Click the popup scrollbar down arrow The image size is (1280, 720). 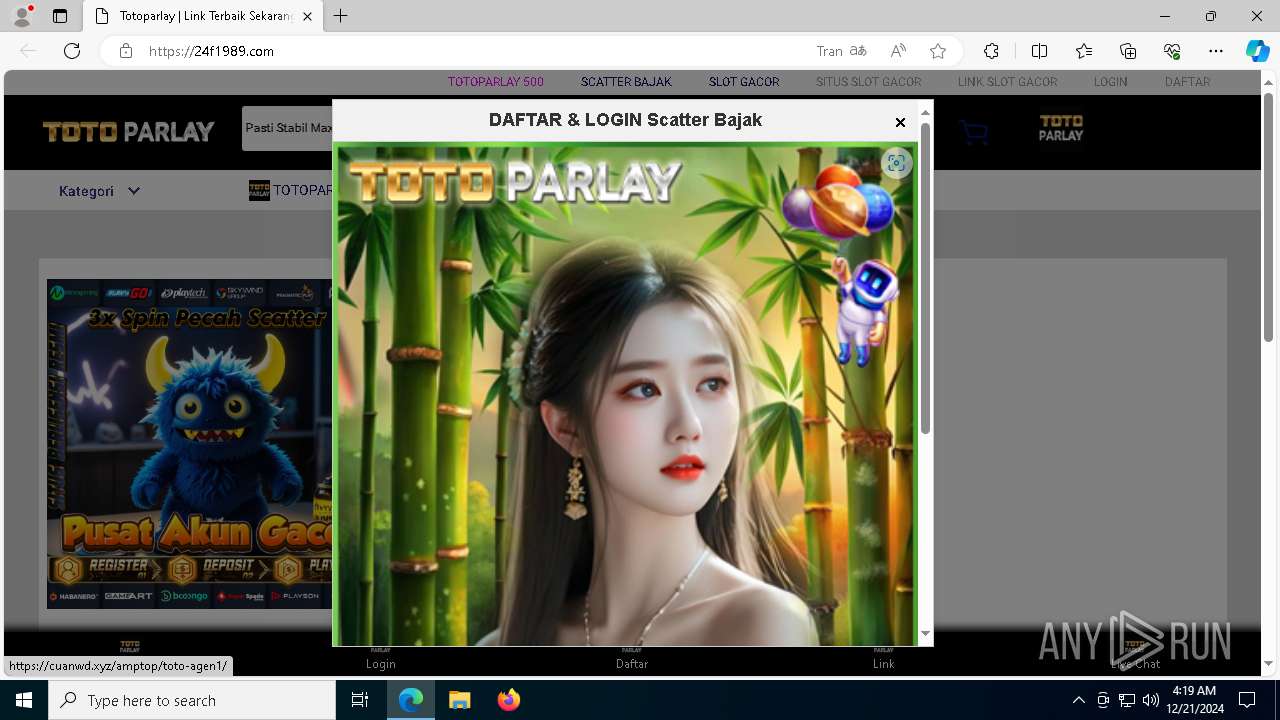(x=925, y=634)
